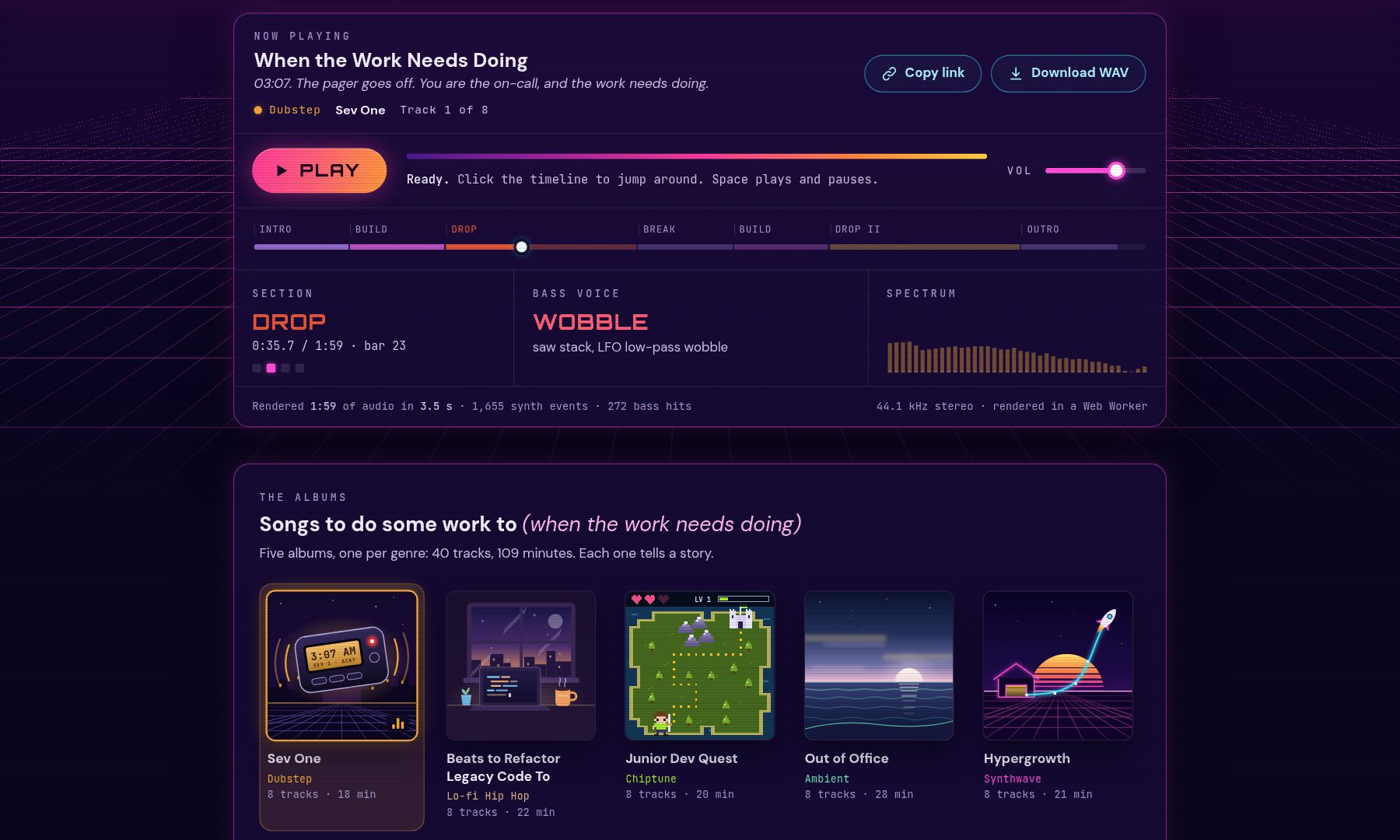Click the 'Track 1 of 8' text
The image size is (1400, 840).
[444, 110]
